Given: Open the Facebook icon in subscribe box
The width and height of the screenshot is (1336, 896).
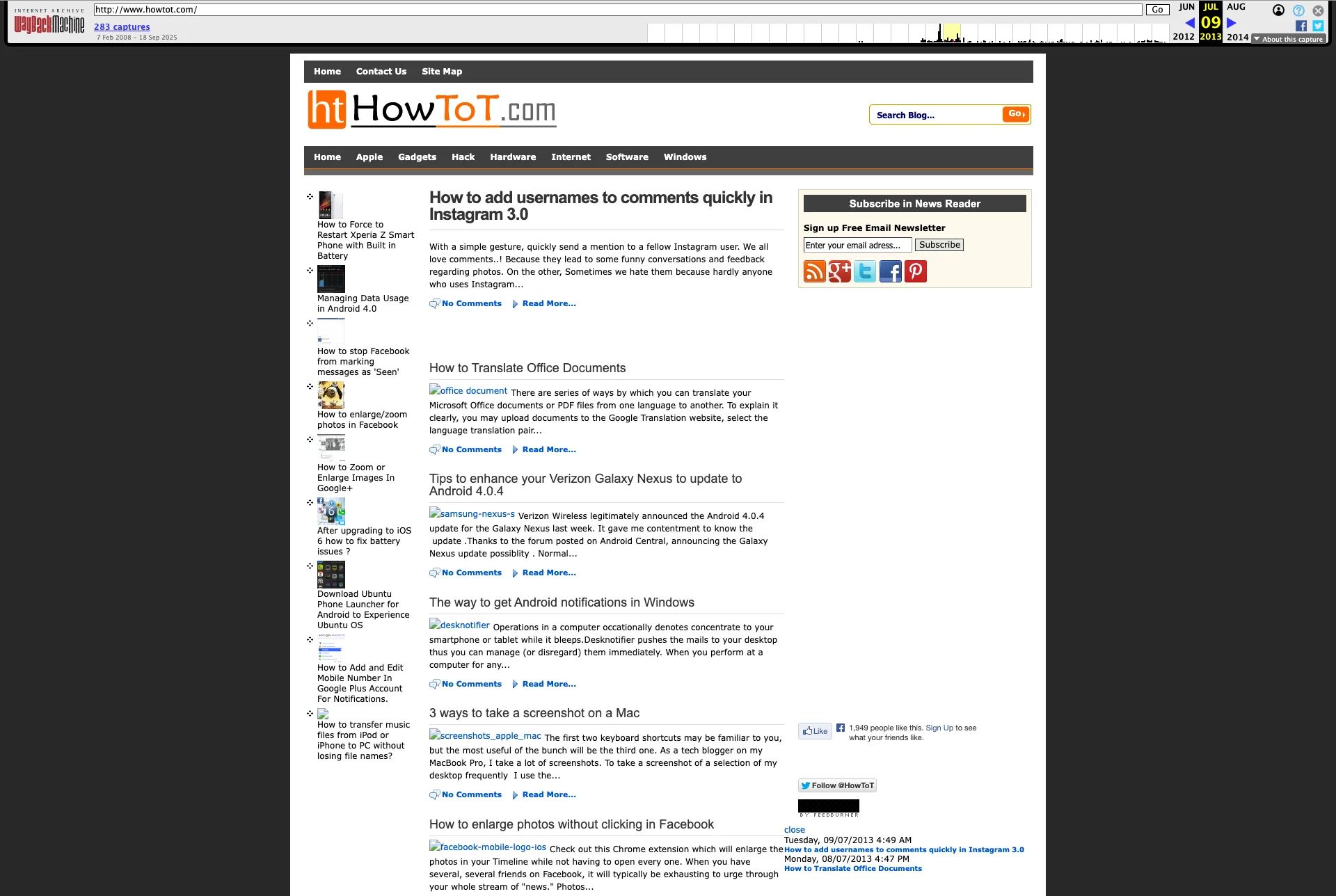Looking at the screenshot, I should pos(890,271).
